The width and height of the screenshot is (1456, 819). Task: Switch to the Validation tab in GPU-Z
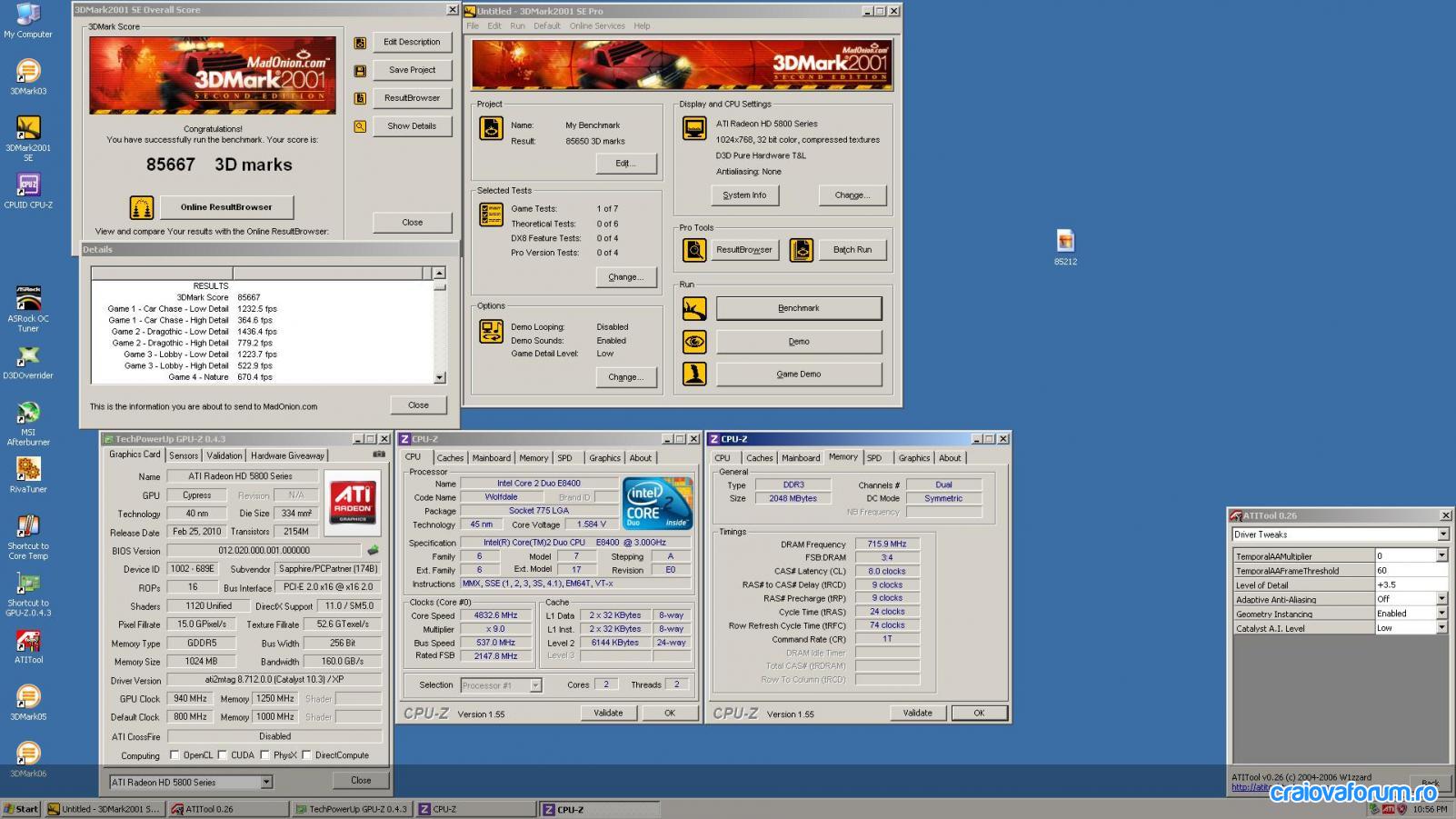click(224, 455)
